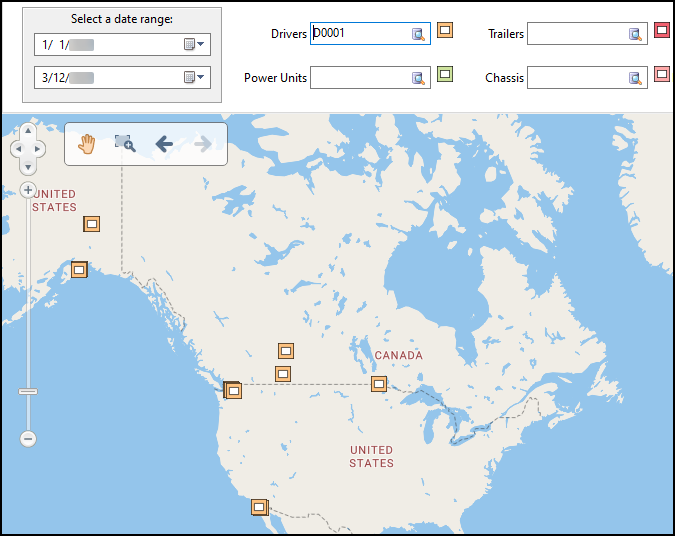Toggle the red Trailers marker button
The width and height of the screenshot is (675, 536).
(662, 31)
